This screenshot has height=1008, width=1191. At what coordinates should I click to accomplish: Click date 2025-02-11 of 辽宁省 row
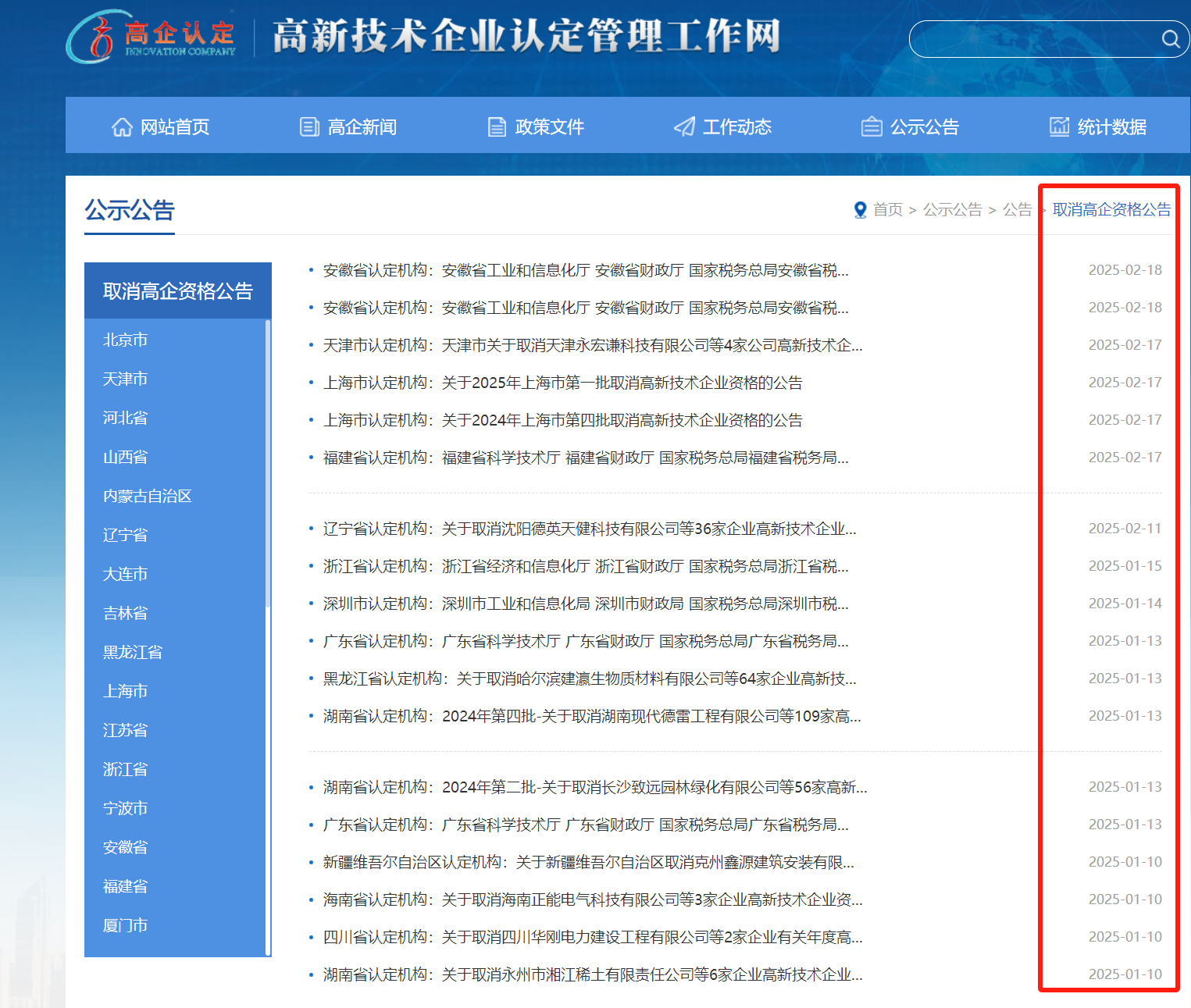coord(1125,529)
